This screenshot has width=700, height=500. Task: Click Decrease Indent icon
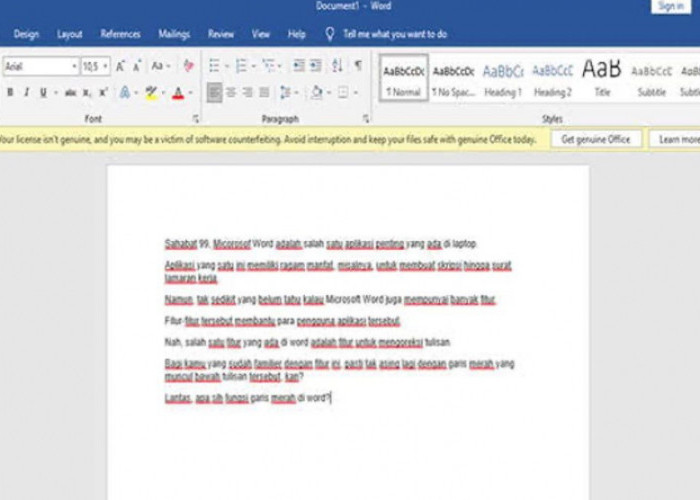click(299, 66)
